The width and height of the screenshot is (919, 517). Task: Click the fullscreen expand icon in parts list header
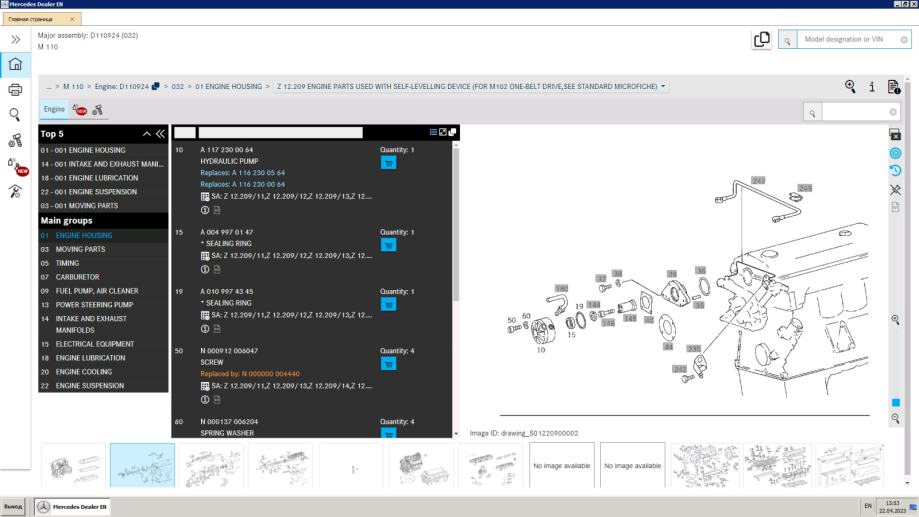[x=443, y=132]
